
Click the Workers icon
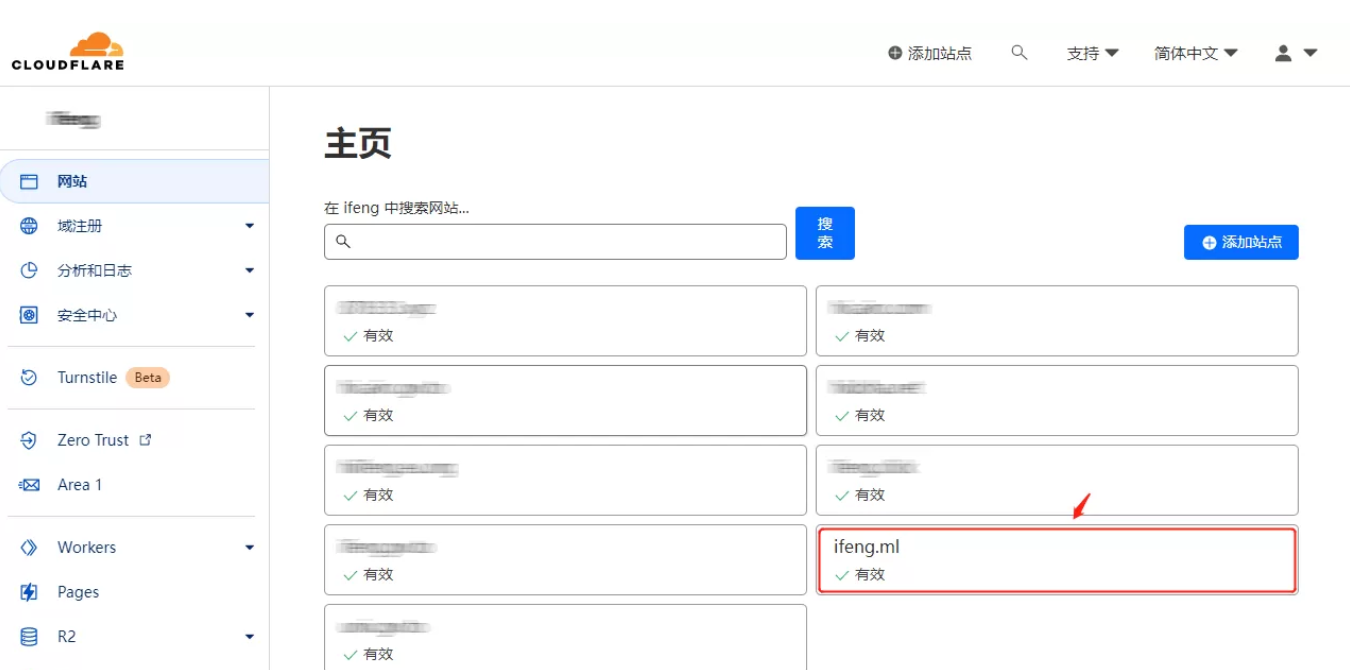pyautogui.click(x=29, y=547)
